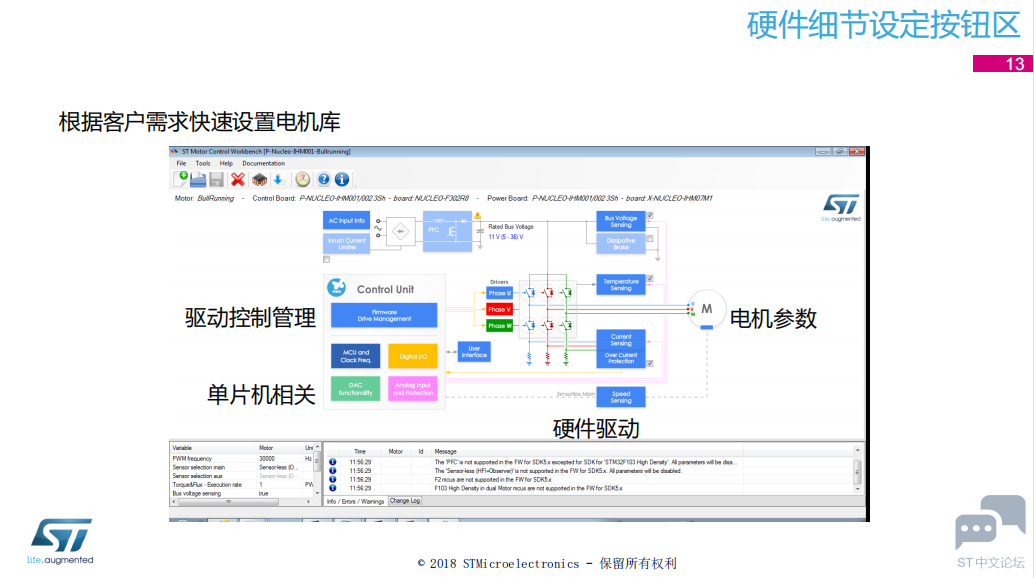
Task: Open the Tools menu
Action: pos(202,163)
